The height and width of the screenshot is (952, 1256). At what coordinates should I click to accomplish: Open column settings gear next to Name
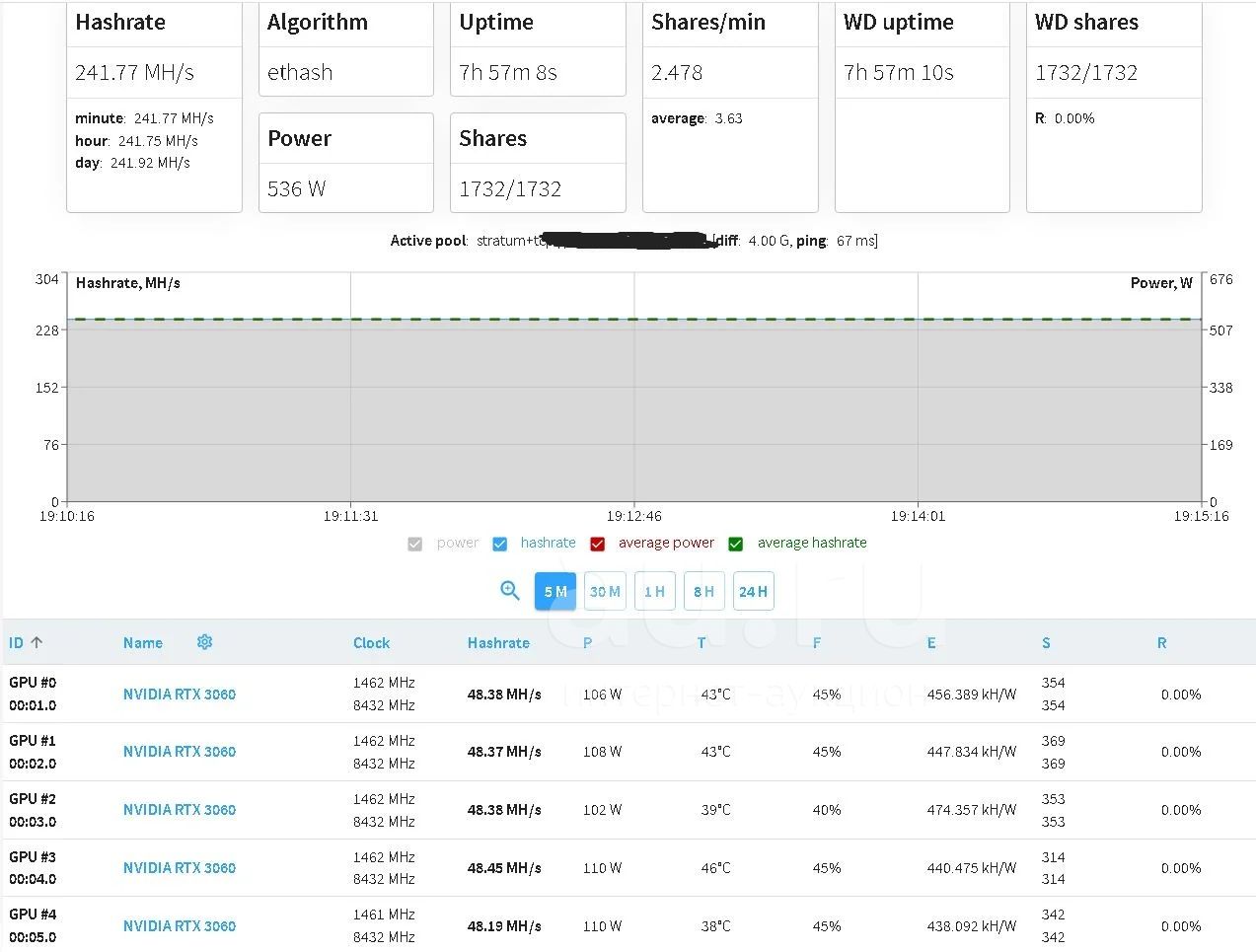pos(204,642)
